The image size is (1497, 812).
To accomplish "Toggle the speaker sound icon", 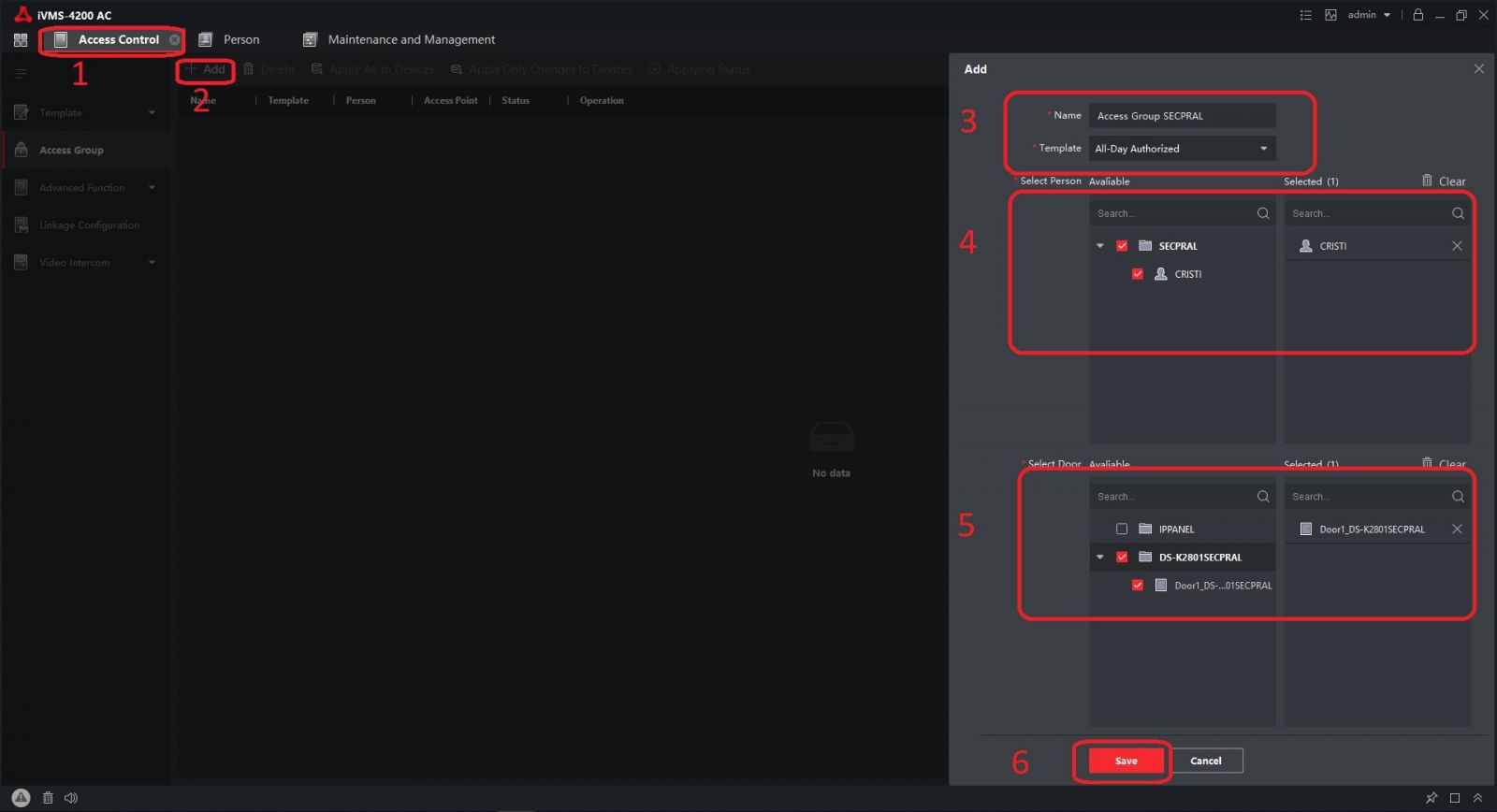I will [71, 798].
